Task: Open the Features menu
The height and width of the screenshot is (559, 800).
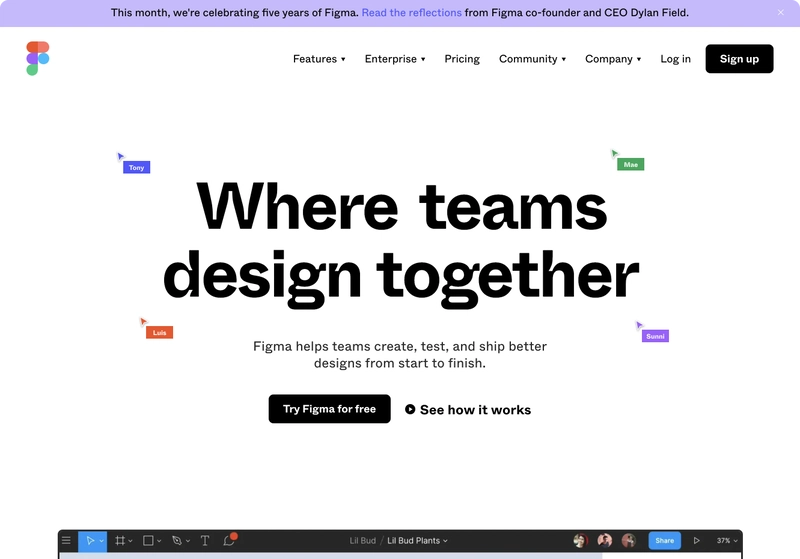Action: coord(319,59)
